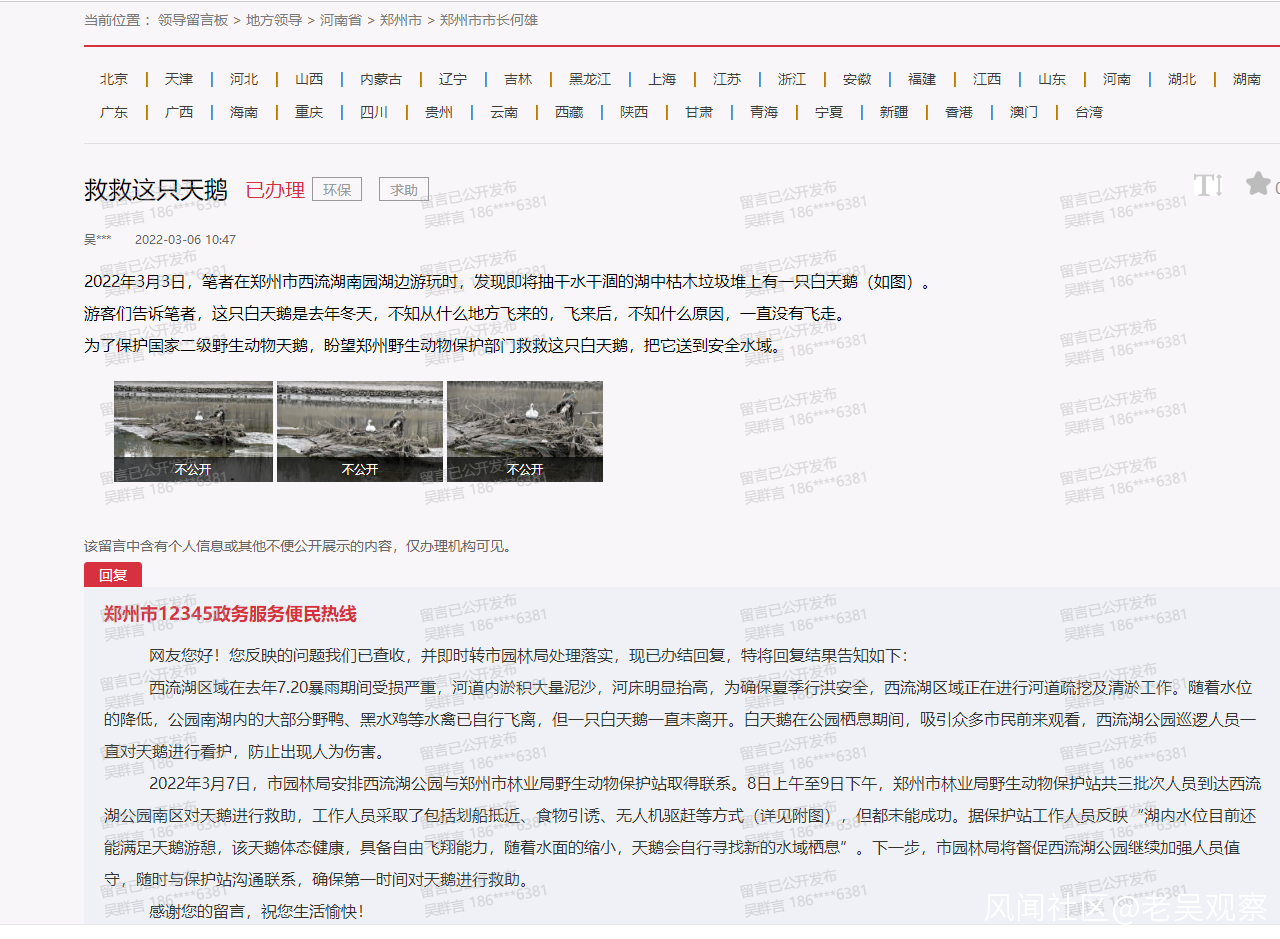Open the 云南 province link

pyautogui.click(x=504, y=112)
